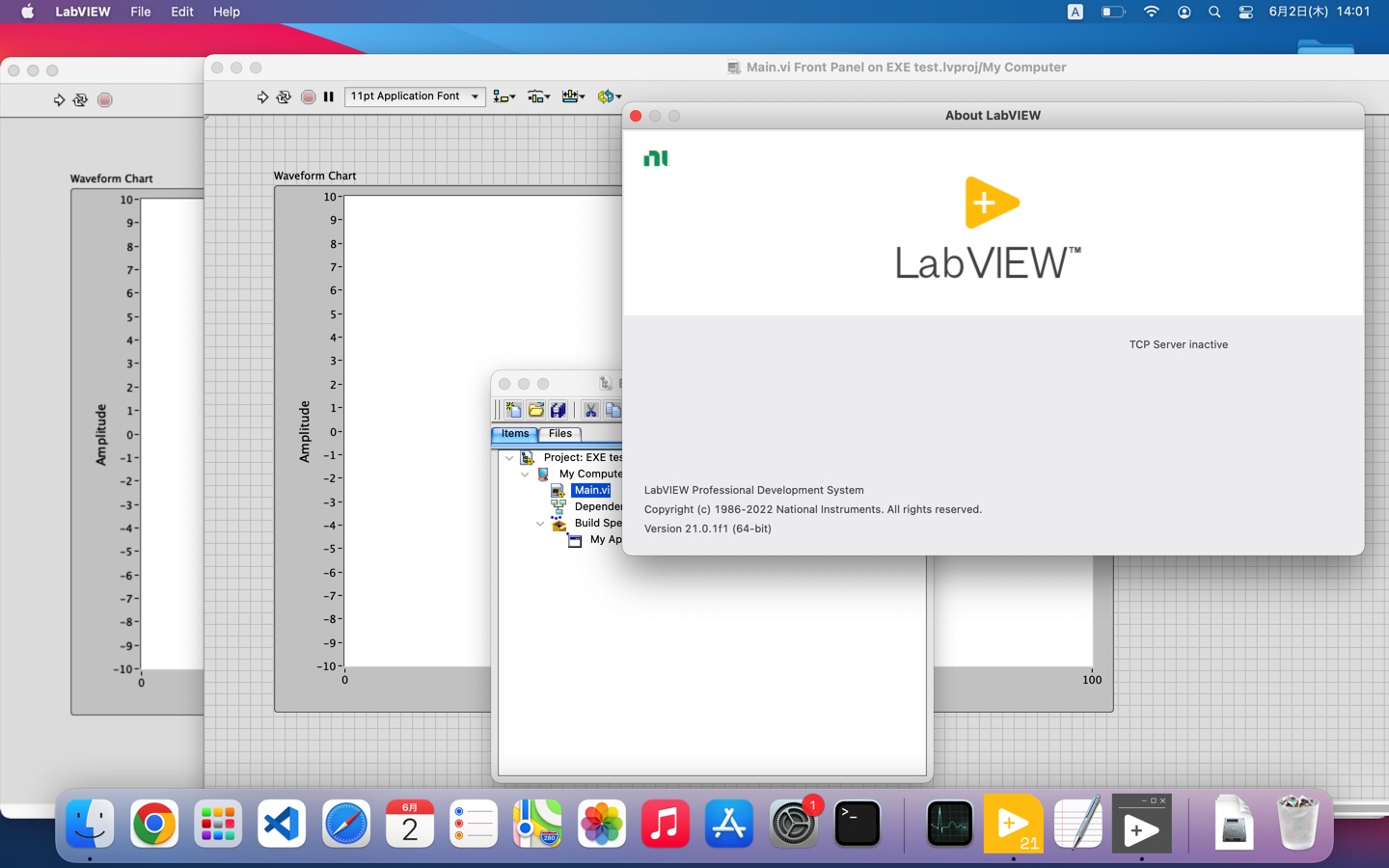This screenshot has width=1389, height=868.
Task: Click the LabVIEW logo in About dialog
Action: pos(989,230)
